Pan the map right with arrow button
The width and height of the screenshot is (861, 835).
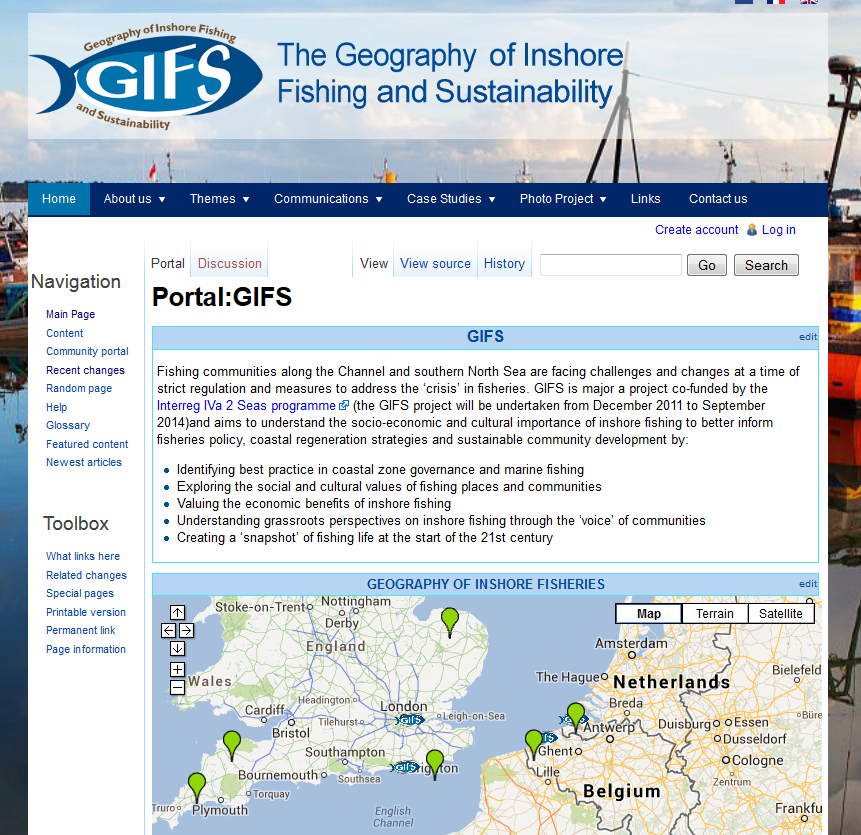(186, 631)
